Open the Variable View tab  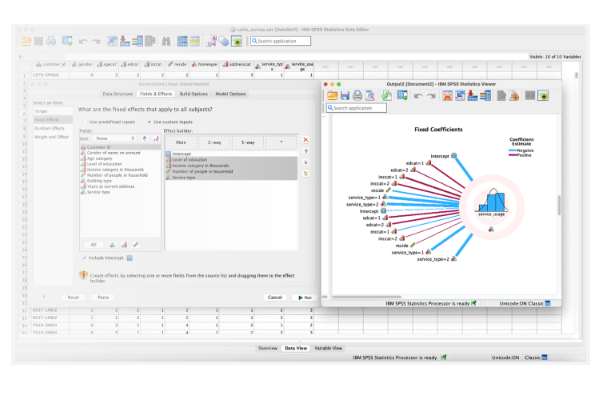pyautogui.click(x=330, y=348)
